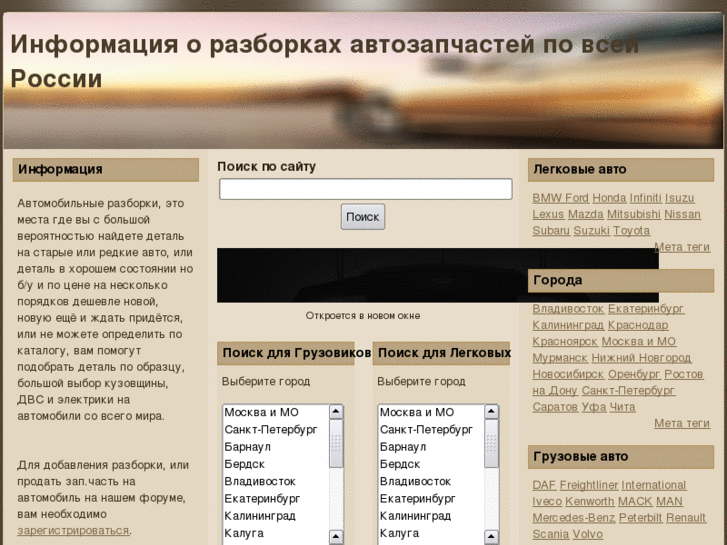Go to the Mitsubishi parts link
727x545 pixels.
pos(633,214)
